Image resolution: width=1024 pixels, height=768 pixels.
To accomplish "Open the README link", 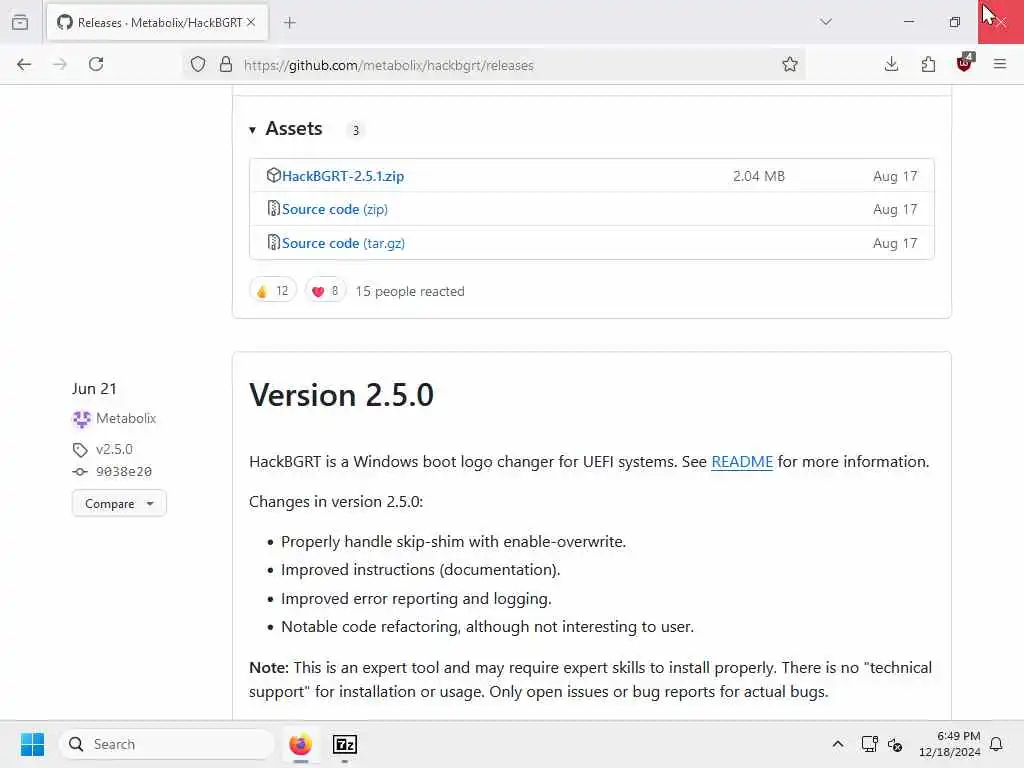I will pyautogui.click(x=742, y=462).
